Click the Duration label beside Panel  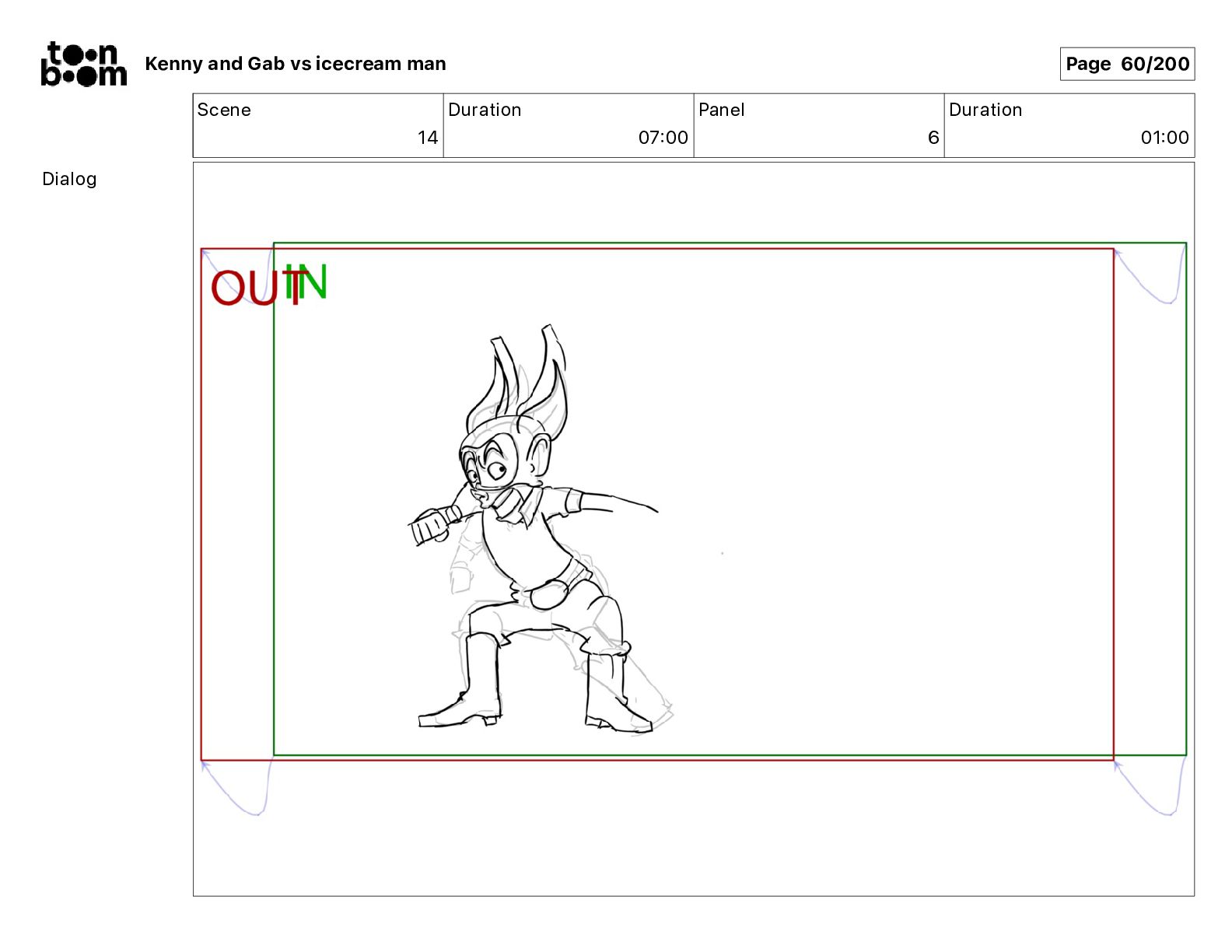tap(985, 110)
